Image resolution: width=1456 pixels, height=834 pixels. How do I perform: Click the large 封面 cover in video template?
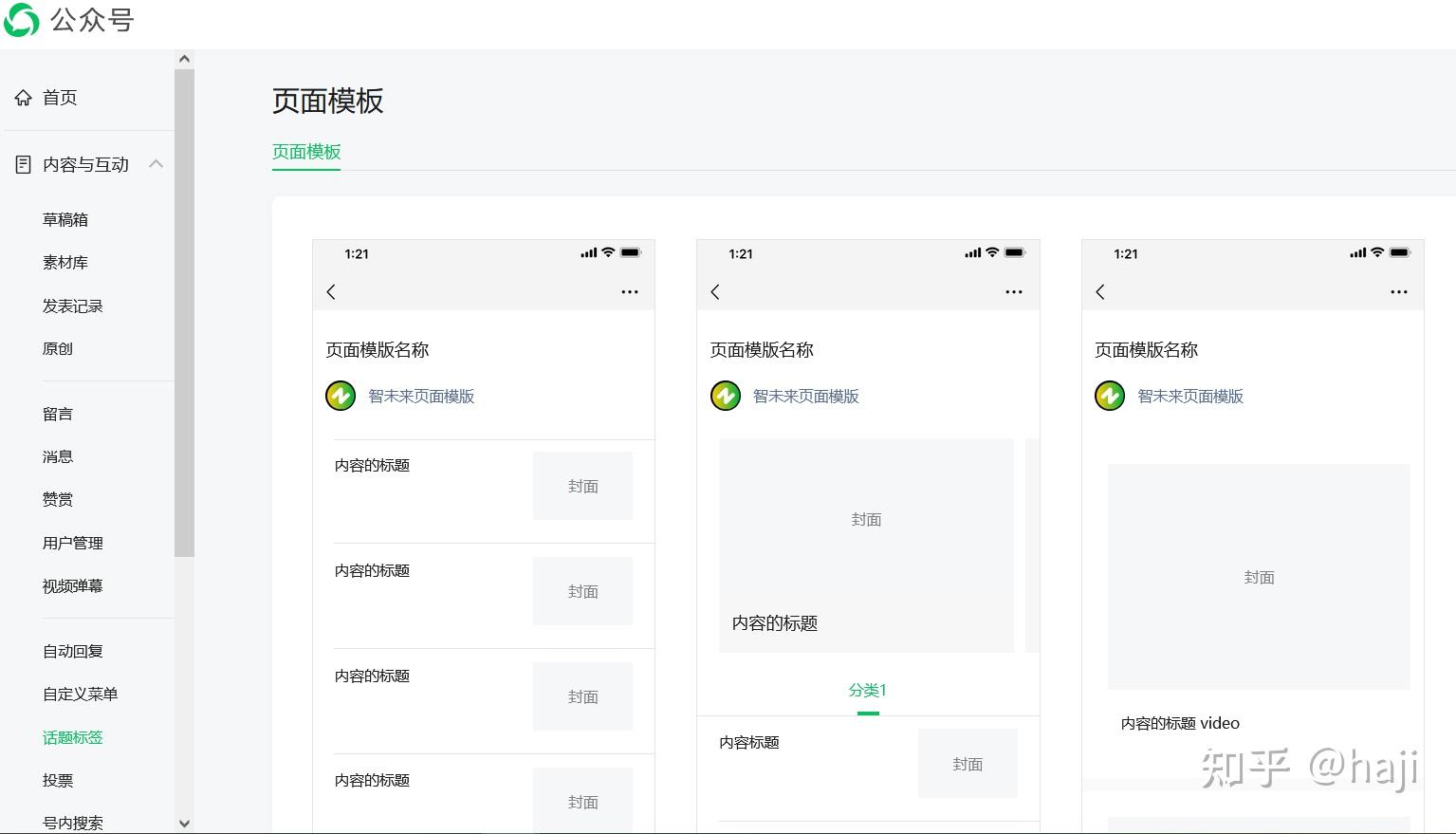tap(1259, 577)
